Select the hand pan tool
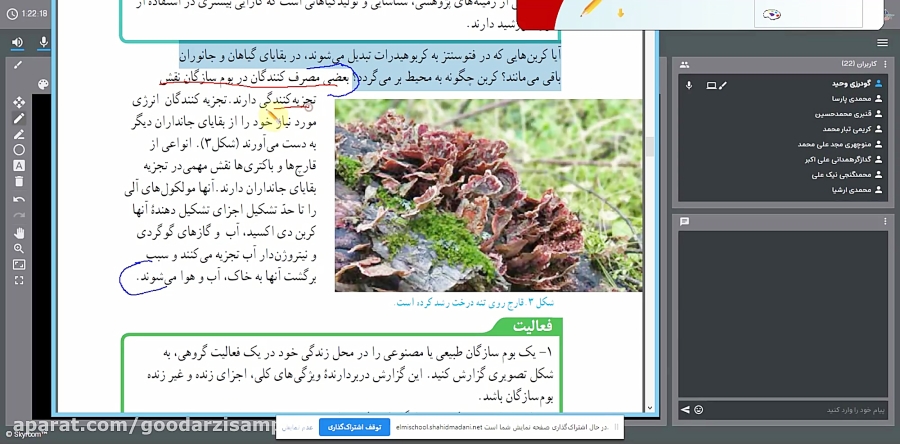Screen dimensions: 900x444 coord(19,232)
